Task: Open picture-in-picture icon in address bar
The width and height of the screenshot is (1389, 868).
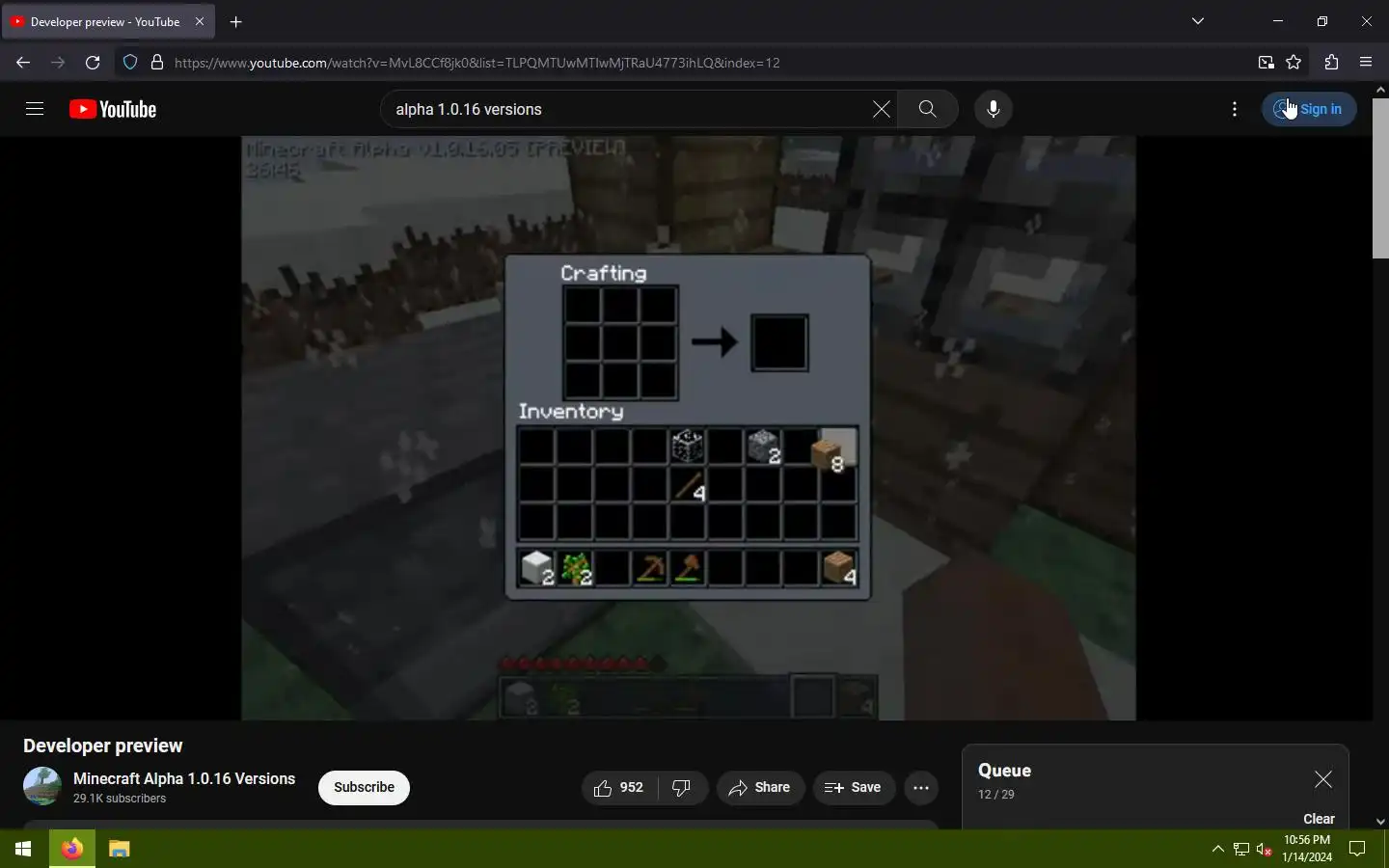Action: coord(1266,63)
